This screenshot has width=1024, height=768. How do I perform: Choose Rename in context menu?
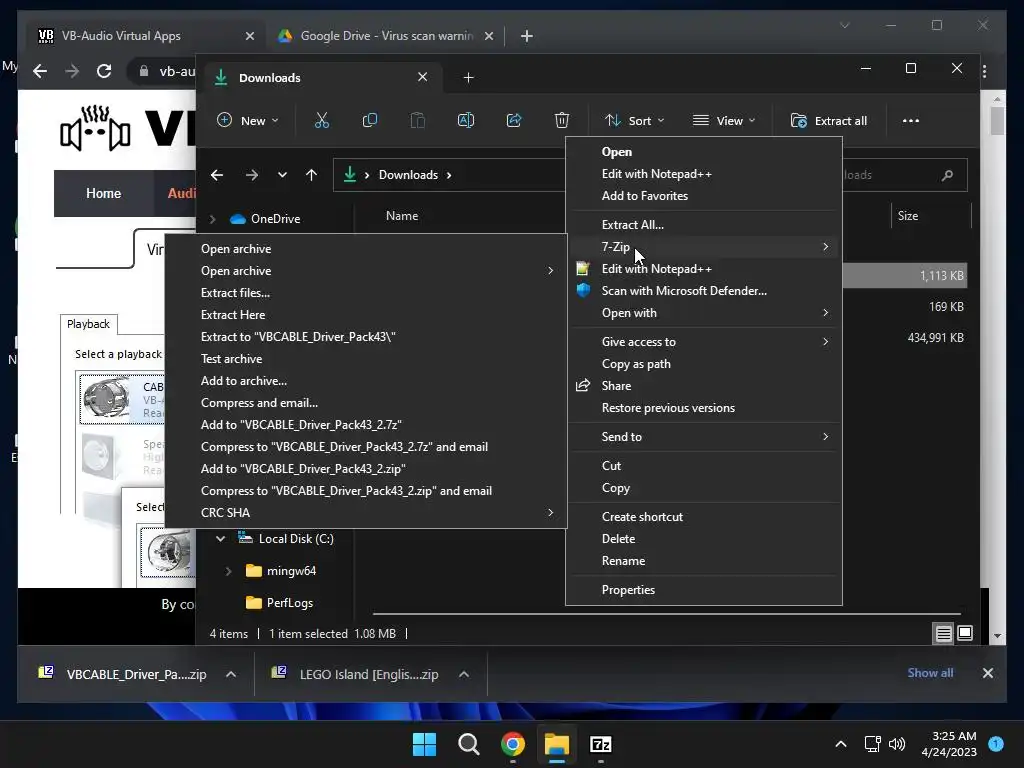(x=704, y=561)
